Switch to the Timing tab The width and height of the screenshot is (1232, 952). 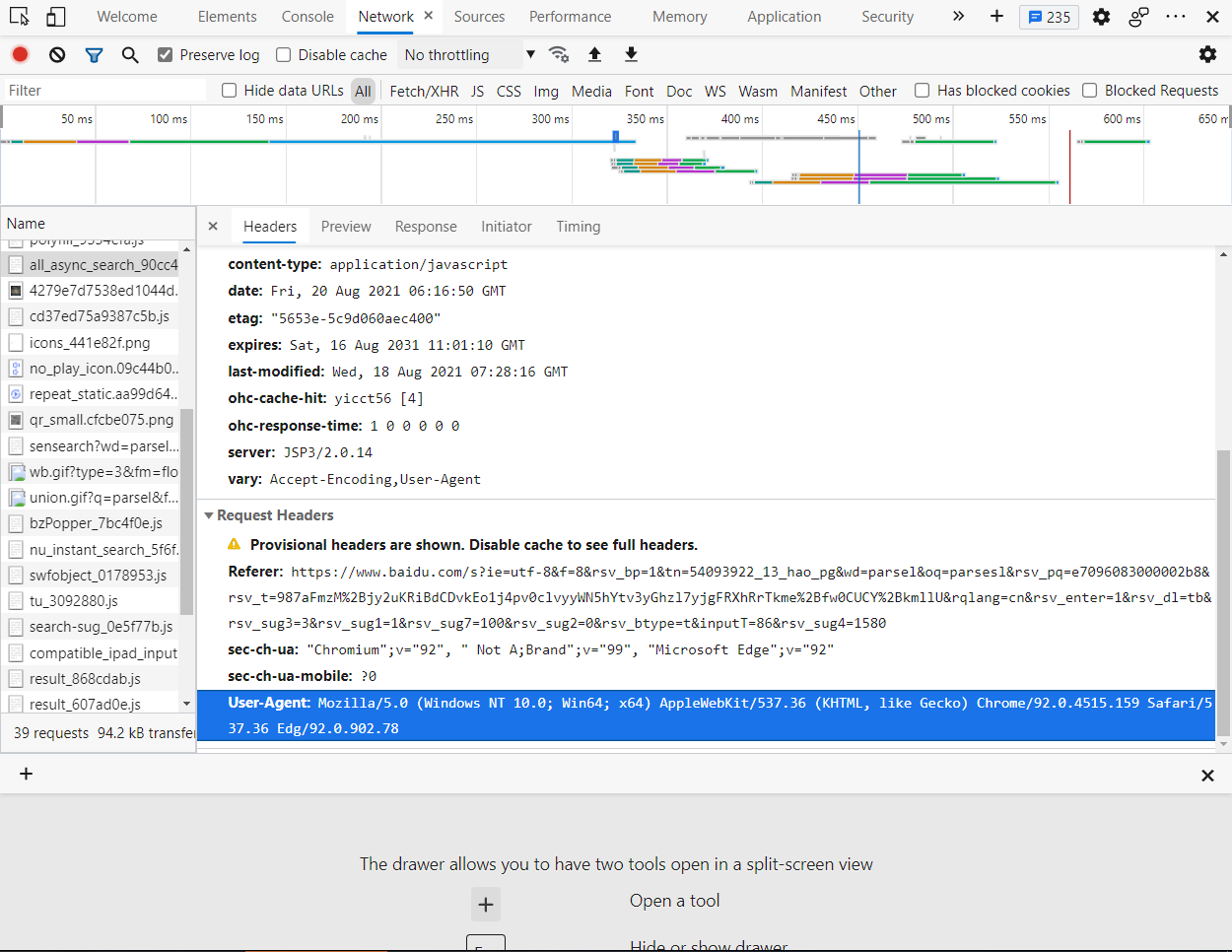(x=578, y=227)
